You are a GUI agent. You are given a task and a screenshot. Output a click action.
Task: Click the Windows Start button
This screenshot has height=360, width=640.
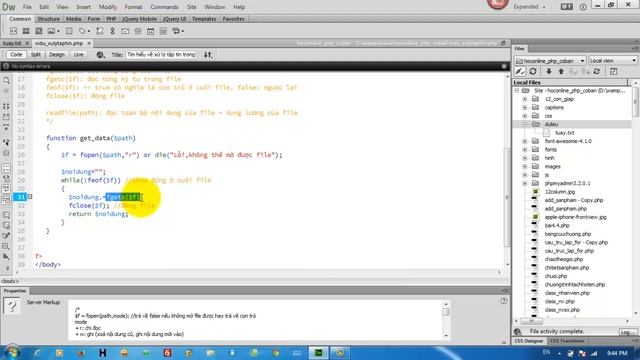(x=12, y=352)
